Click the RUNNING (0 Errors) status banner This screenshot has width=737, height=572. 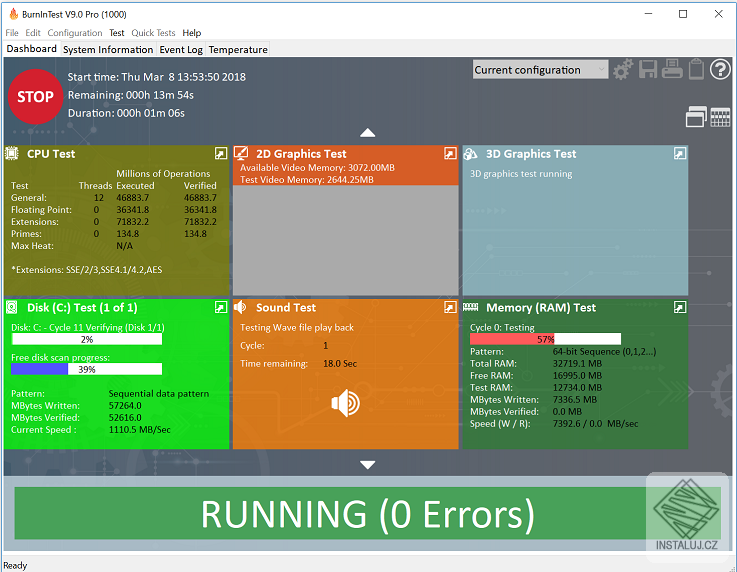[x=368, y=514]
